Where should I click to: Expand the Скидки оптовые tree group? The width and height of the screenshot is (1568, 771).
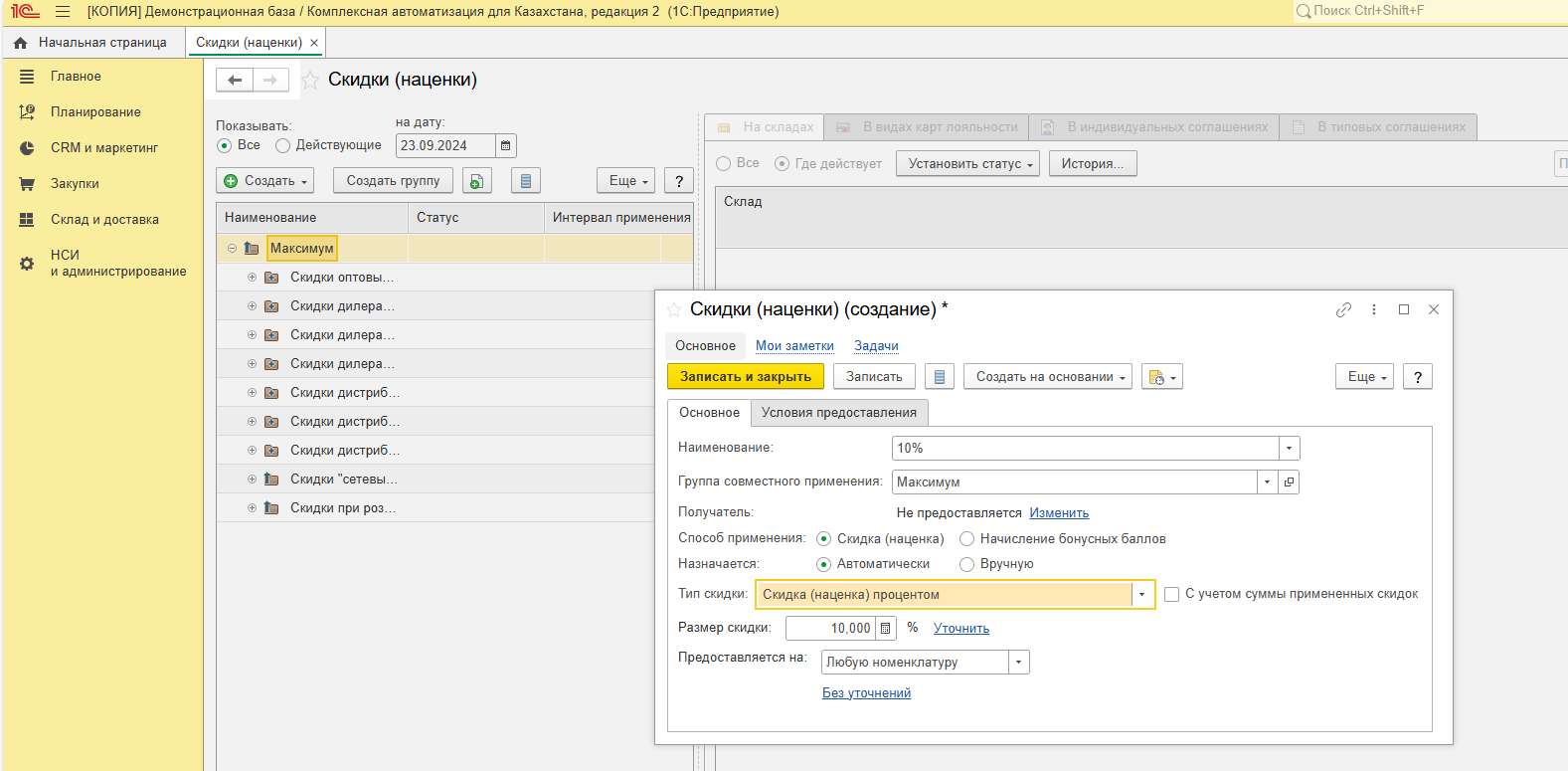click(252, 278)
